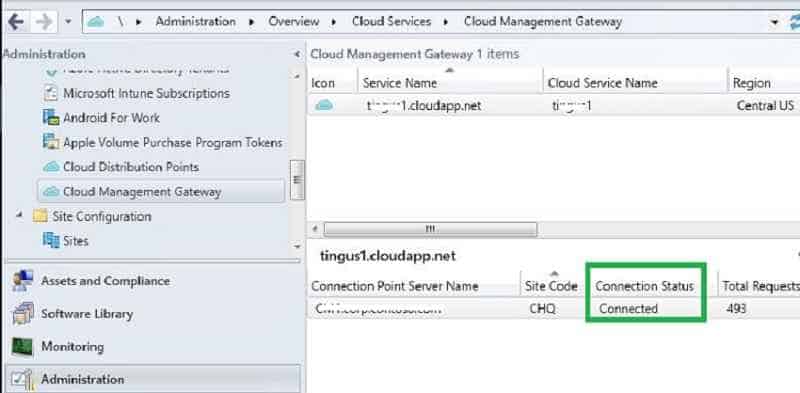
Task: Click the Android For Work icon
Action: pos(51,118)
